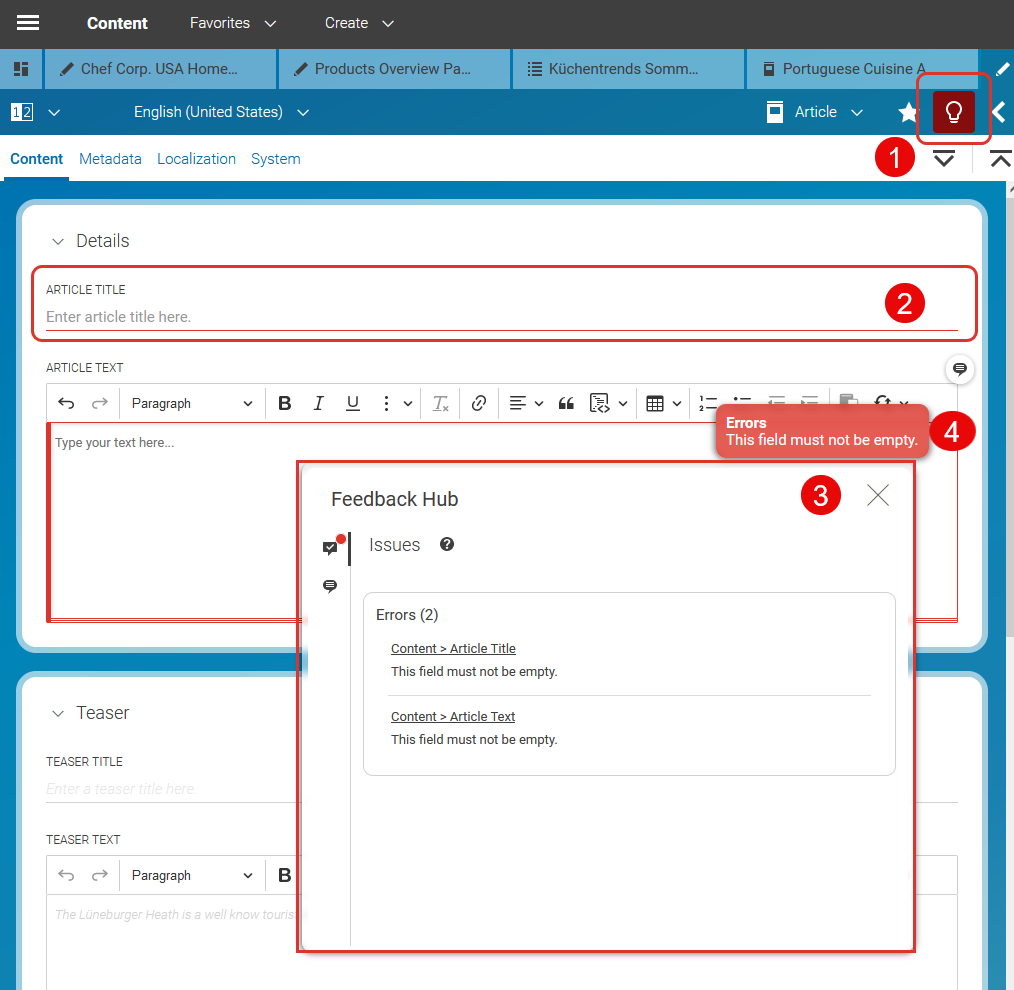The width and height of the screenshot is (1014, 990).
Task: Clear formatting with the Tx icon
Action: [439, 403]
